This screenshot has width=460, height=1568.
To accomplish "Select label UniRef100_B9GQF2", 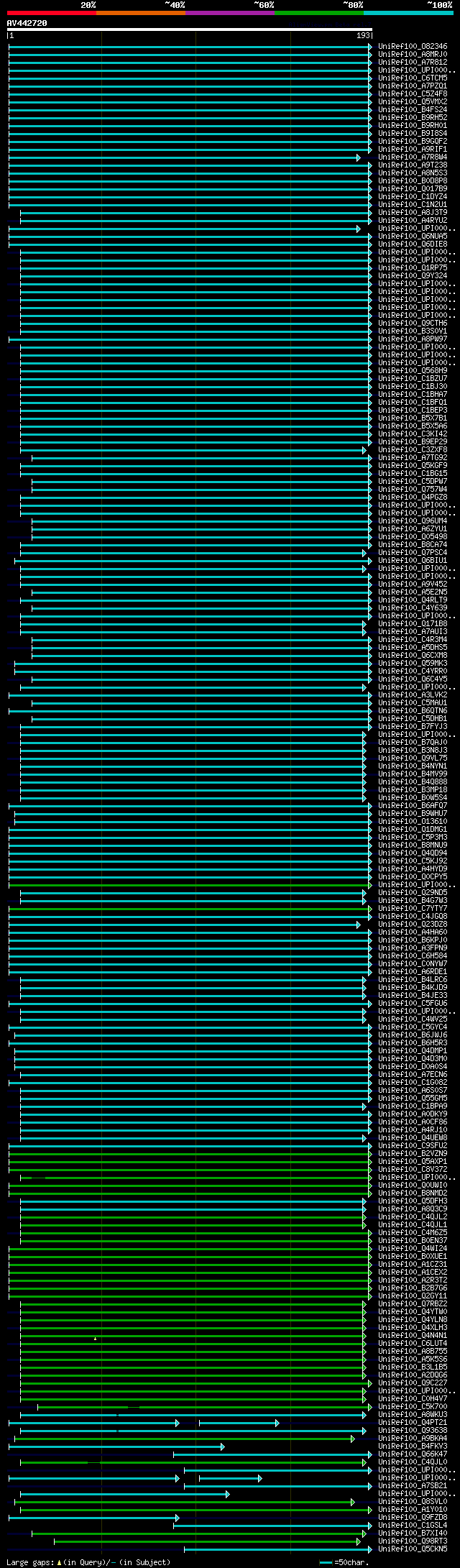I will tap(413, 141).
